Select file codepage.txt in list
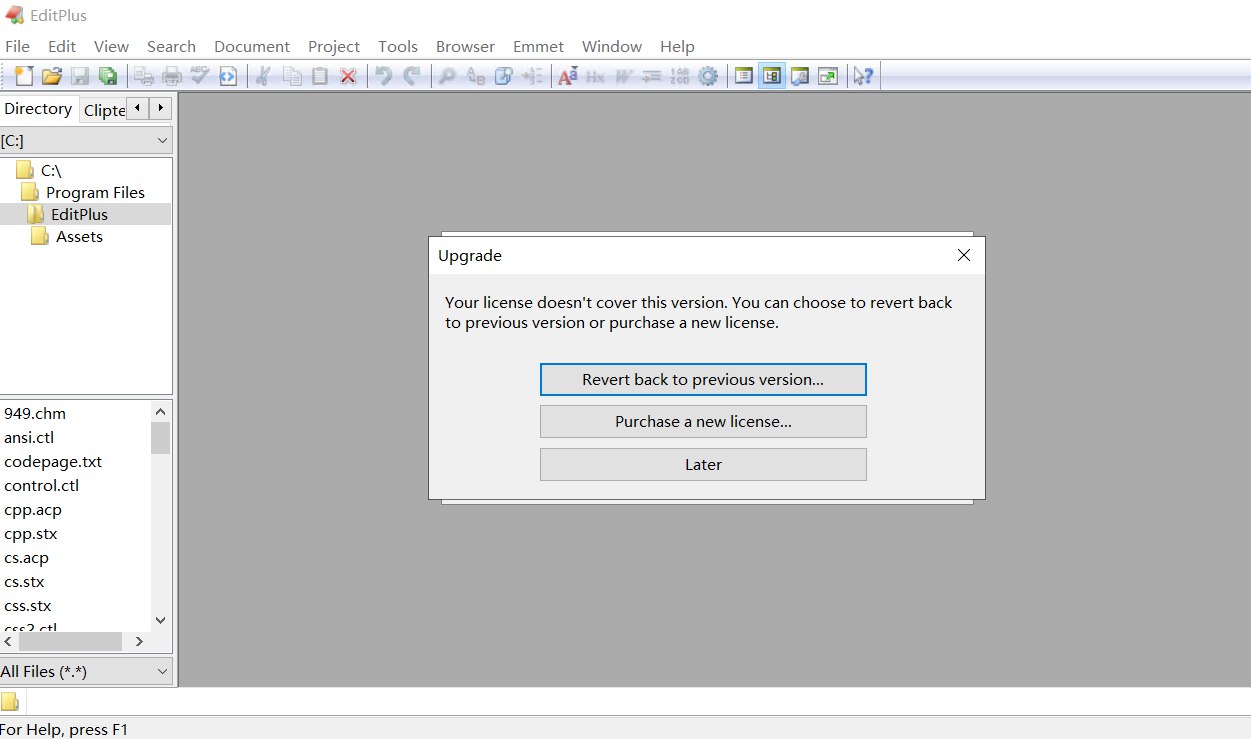The width and height of the screenshot is (1251, 739). tap(53, 462)
